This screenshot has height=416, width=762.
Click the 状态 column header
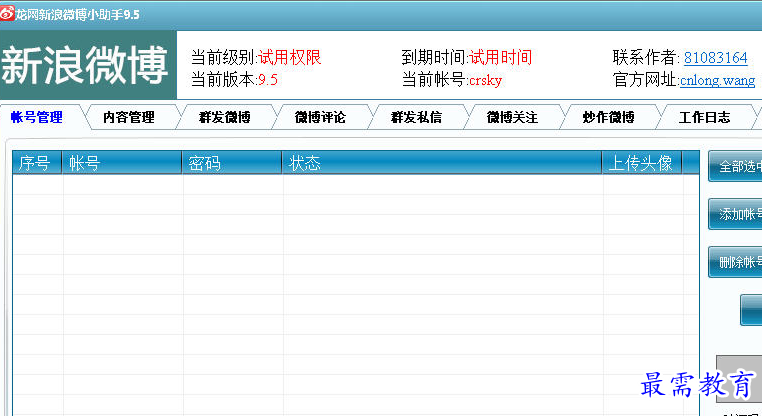tap(442, 163)
